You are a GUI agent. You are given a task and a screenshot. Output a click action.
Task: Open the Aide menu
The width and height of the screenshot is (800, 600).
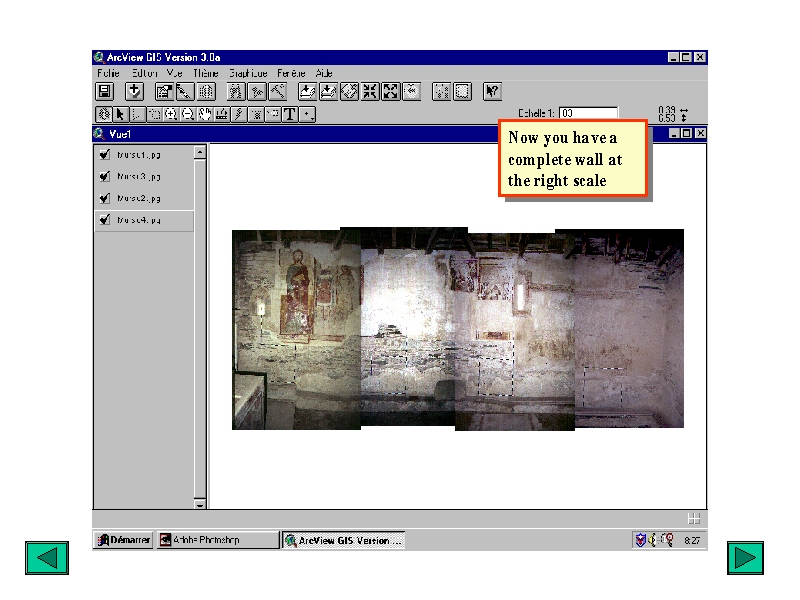(x=324, y=73)
